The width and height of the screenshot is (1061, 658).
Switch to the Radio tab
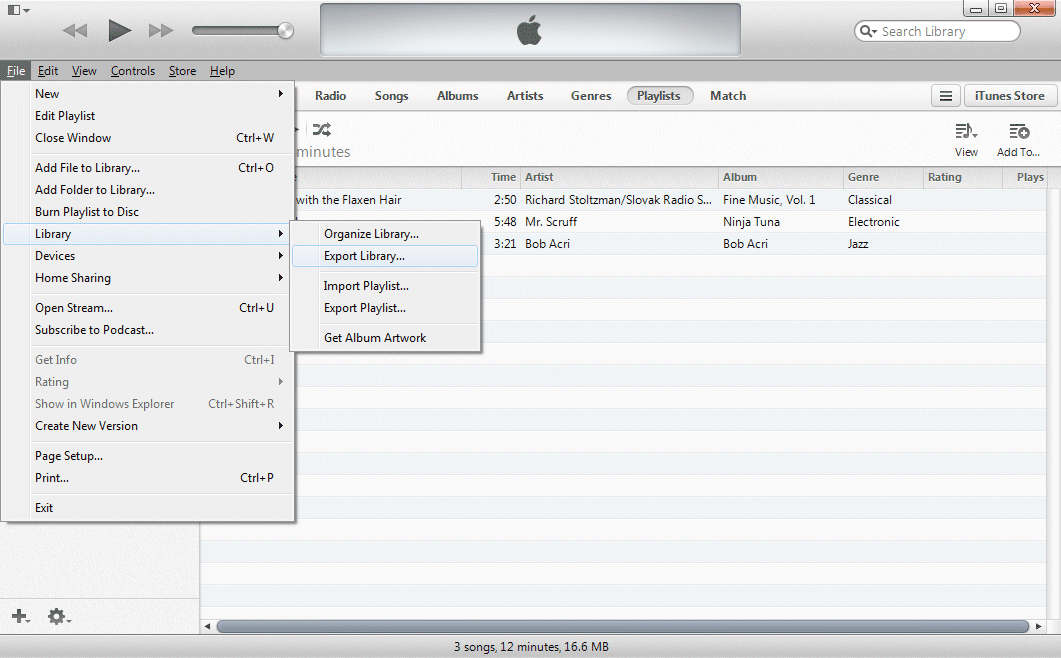[330, 96]
